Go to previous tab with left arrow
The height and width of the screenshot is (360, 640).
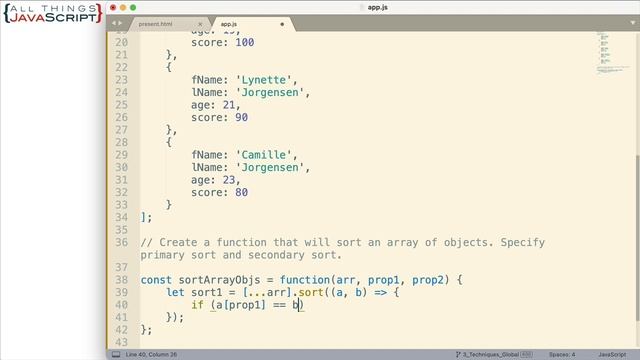click(x=114, y=23)
